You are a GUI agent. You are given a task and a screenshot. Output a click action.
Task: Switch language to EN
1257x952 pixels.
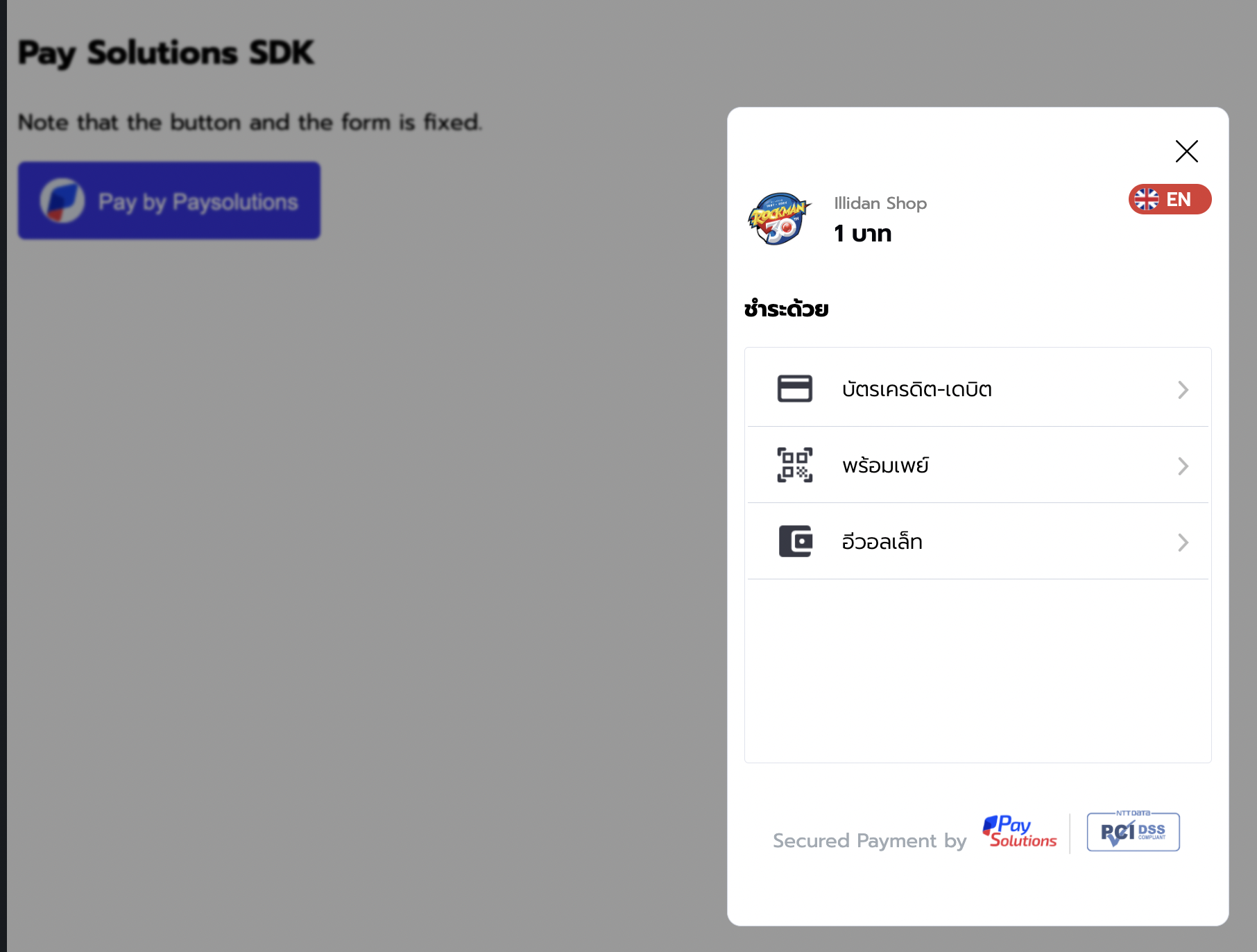[x=1170, y=200]
